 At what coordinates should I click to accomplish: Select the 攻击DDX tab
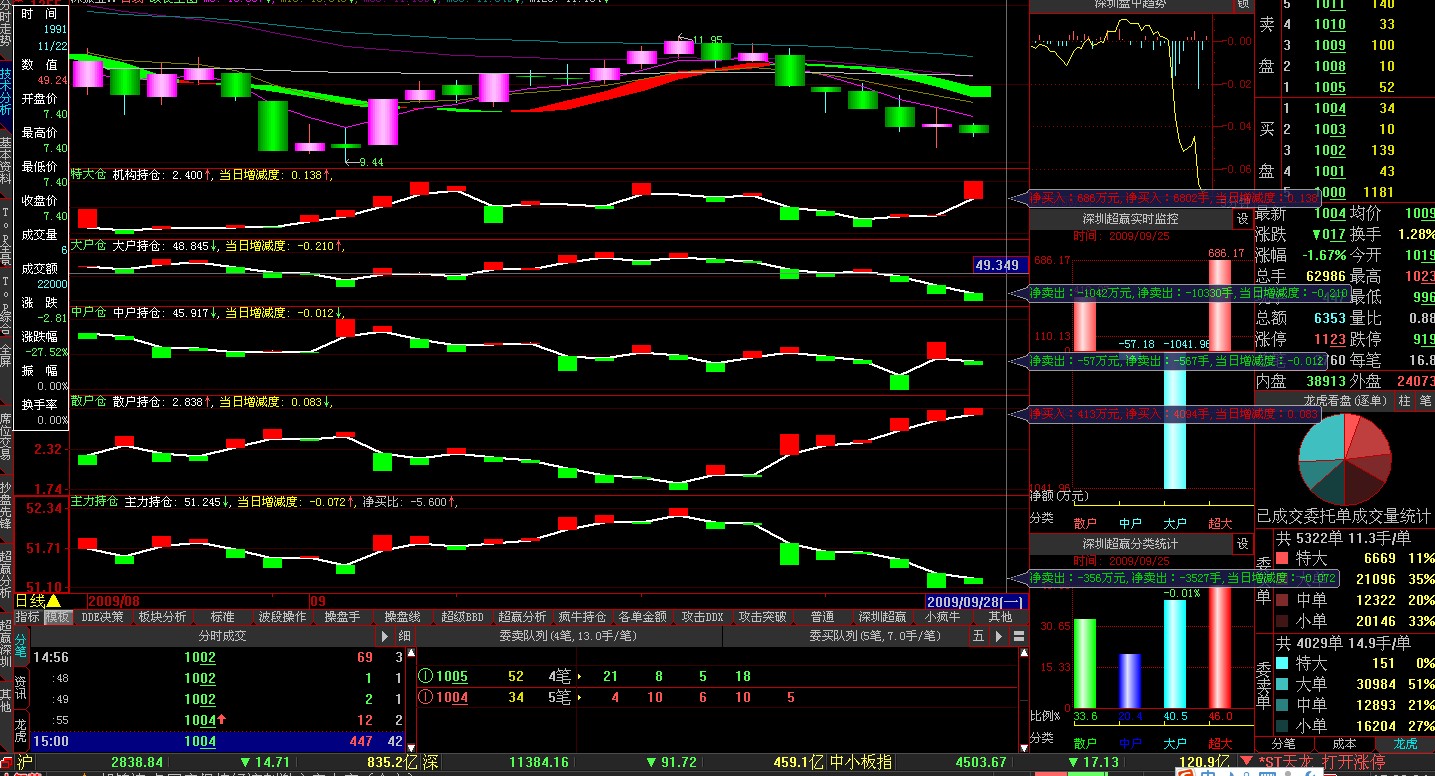tap(702, 617)
